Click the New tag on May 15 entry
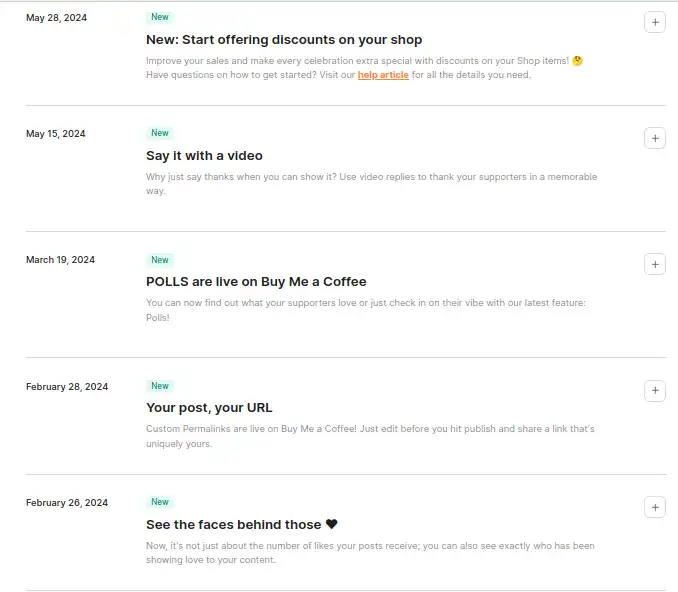 (x=160, y=133)
